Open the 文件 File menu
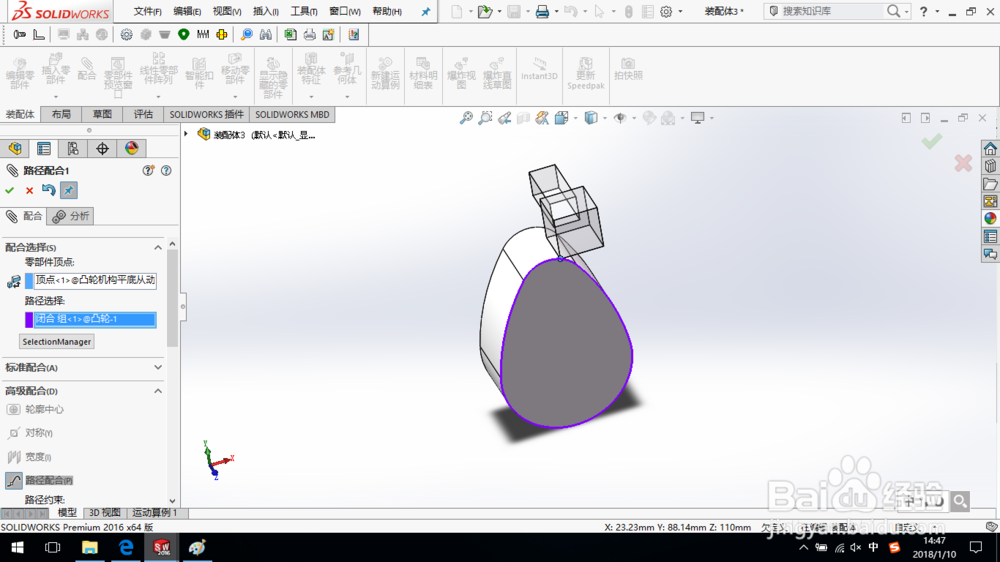Image resolution: width=1000 pixels, height=562 pixels. (147, 11)
